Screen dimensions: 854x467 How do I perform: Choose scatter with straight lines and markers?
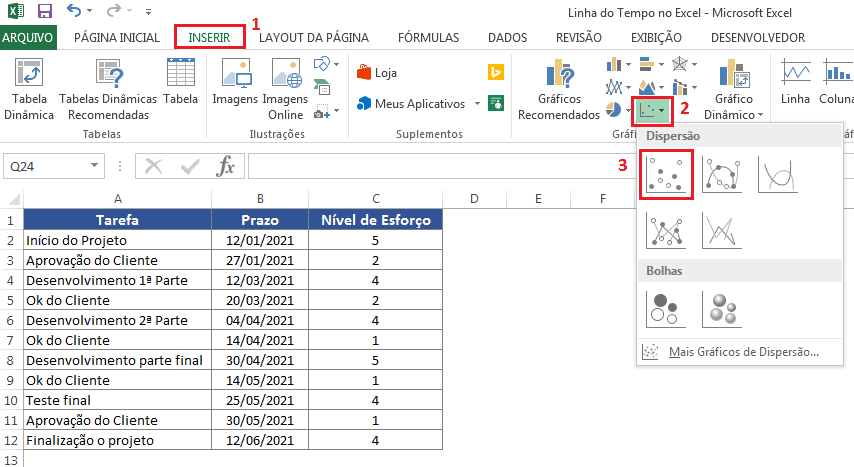click(x=665, y=229)
